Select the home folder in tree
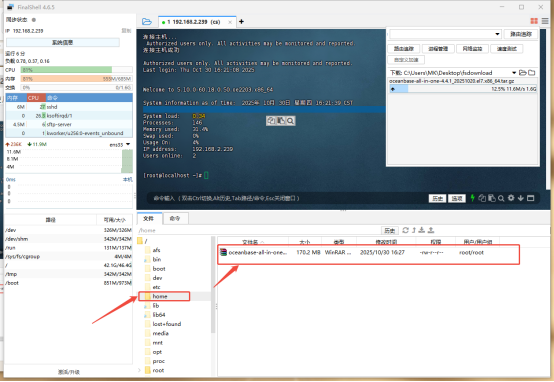554x382 pixels. (x=160, y=296)
